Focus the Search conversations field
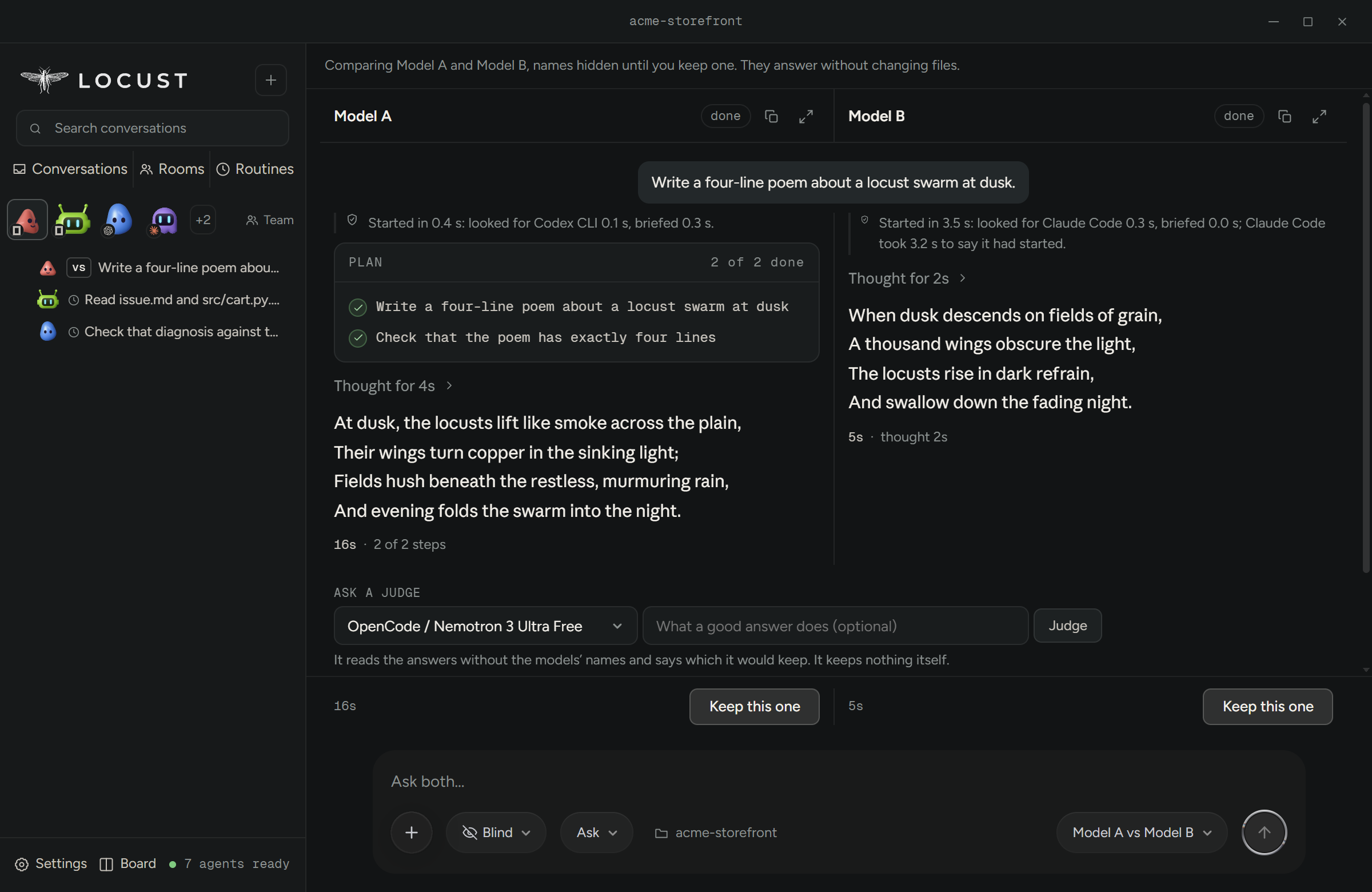This screenshot has width=1372, height=892. click(153, 128)
